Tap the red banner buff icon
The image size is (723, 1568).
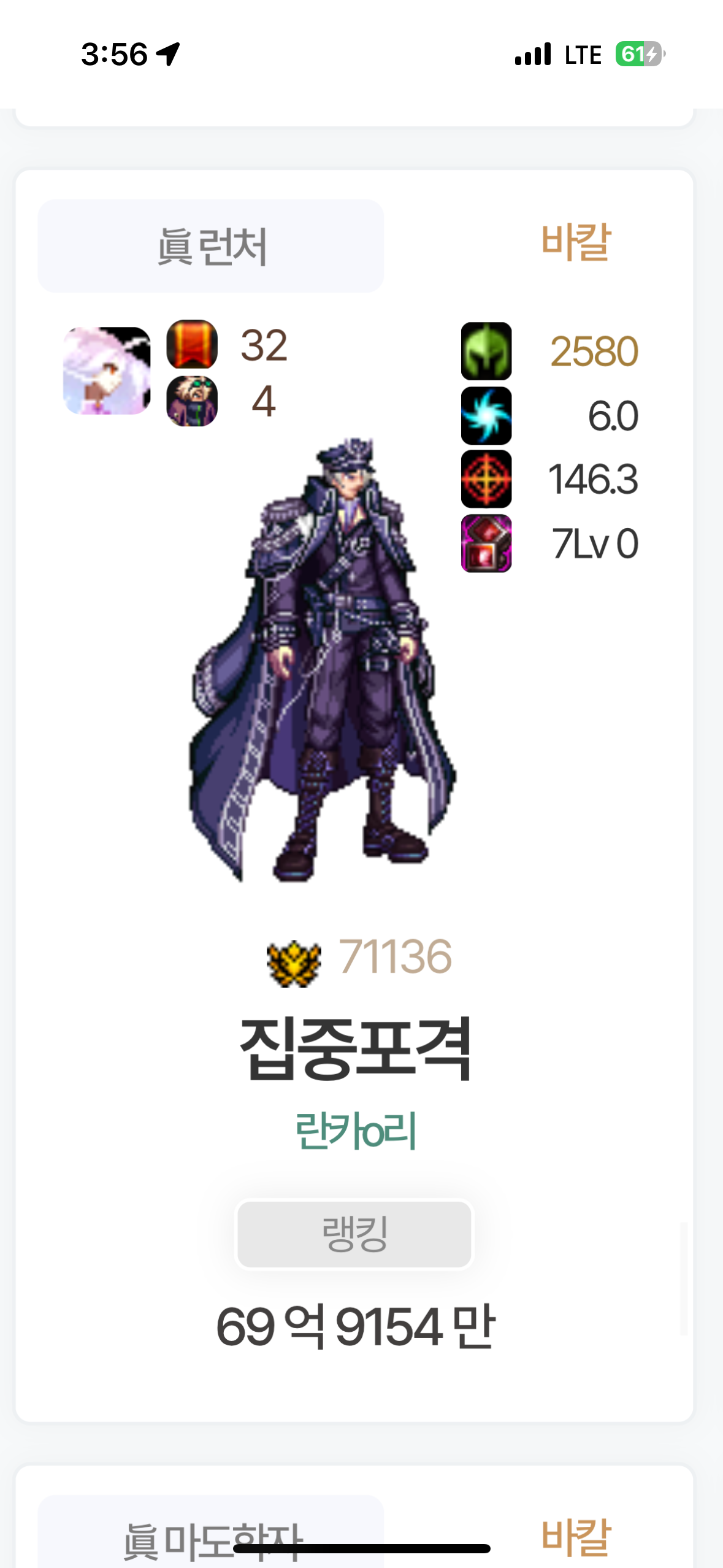[x=192, y=344]
